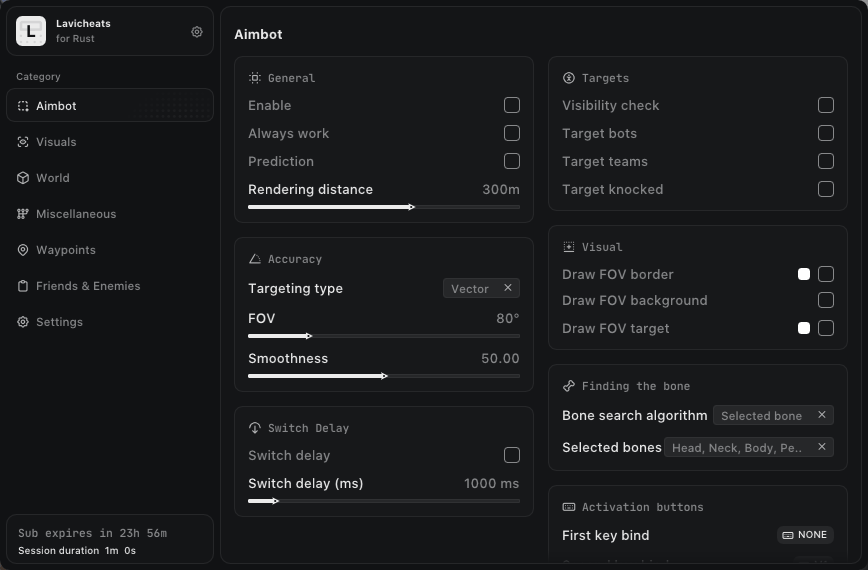Click the NONE button for First key bind
868x570 pixels.
point(805,535)
